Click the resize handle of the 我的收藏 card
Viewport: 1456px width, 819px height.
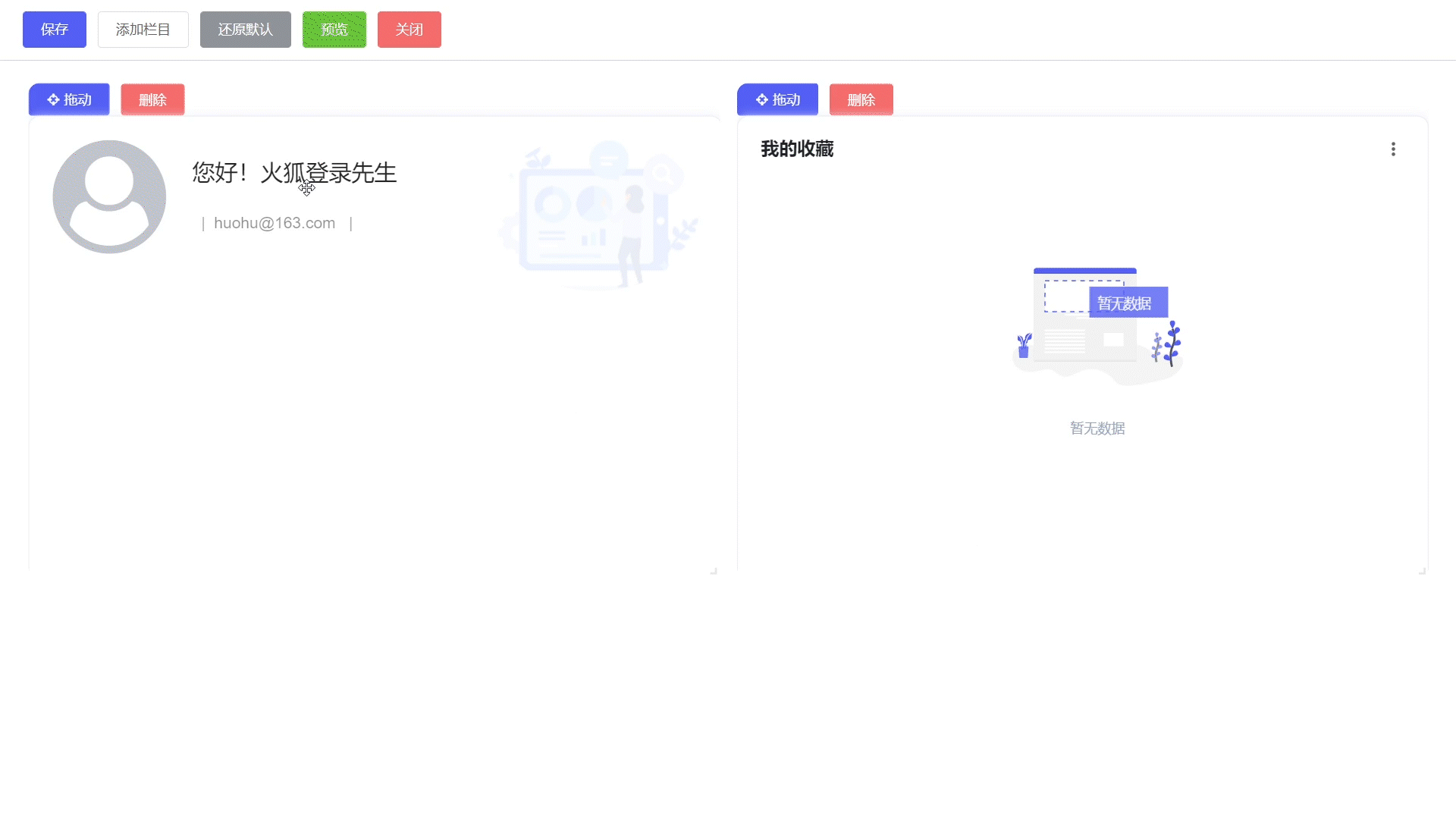coord(1422,570)
